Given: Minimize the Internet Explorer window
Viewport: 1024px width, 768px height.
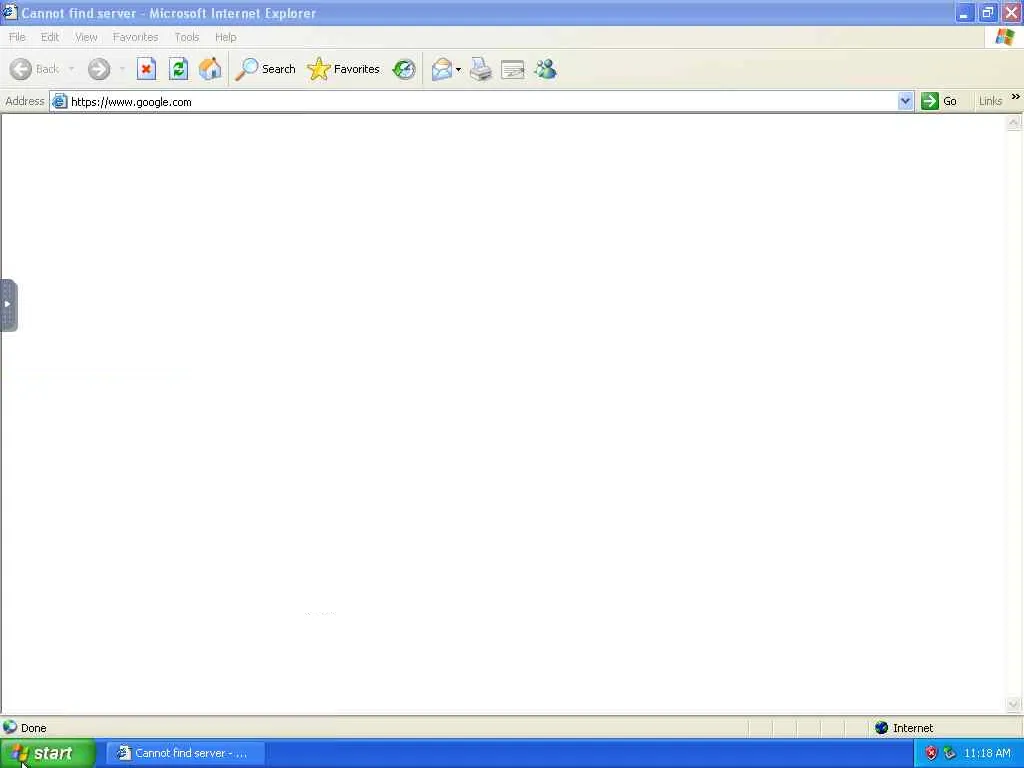Looking at the screenshot, I should pos(964,13).
